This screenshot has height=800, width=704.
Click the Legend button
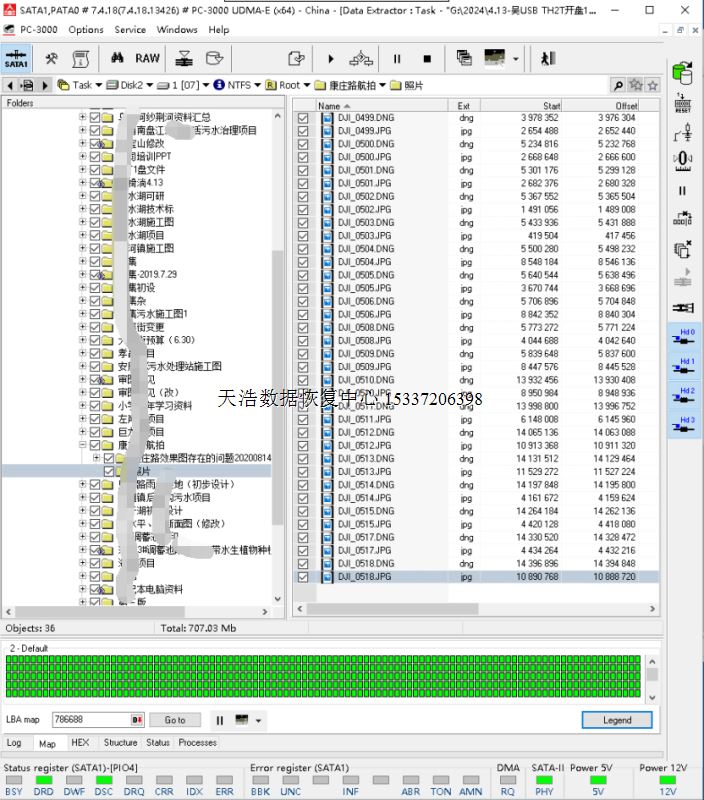pyautogui.click(x=616, y=720)
